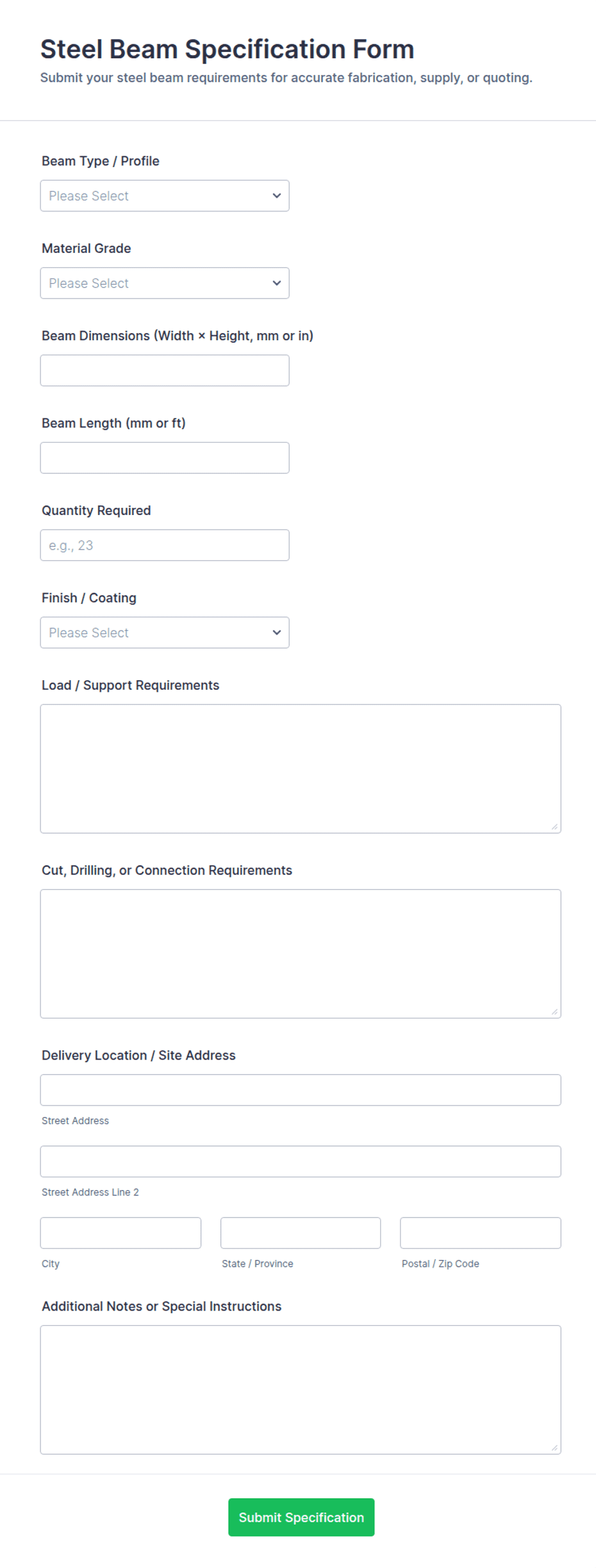This screenshot has width=596, height=1568.
Task: Click the Steel Beam Specification Form heading
Action: [x=228, y=49]
